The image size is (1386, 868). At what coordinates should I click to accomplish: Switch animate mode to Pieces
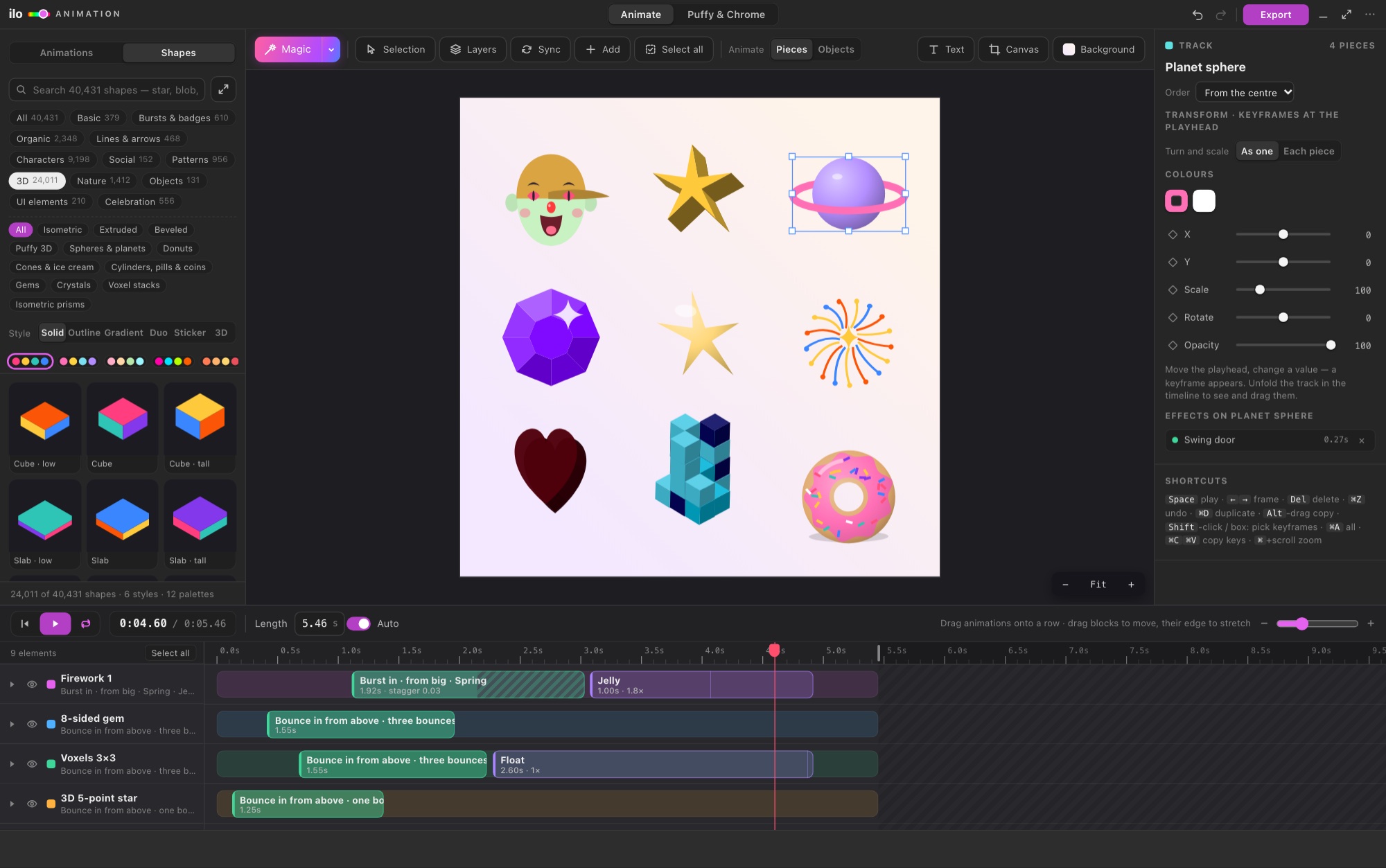[x=791, y=49]
